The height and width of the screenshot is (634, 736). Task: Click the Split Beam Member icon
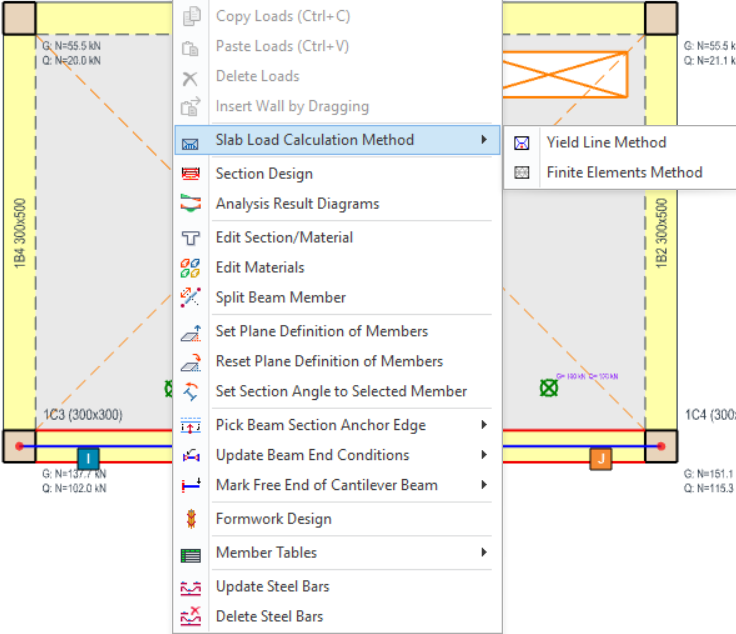[x=190, y=298]
